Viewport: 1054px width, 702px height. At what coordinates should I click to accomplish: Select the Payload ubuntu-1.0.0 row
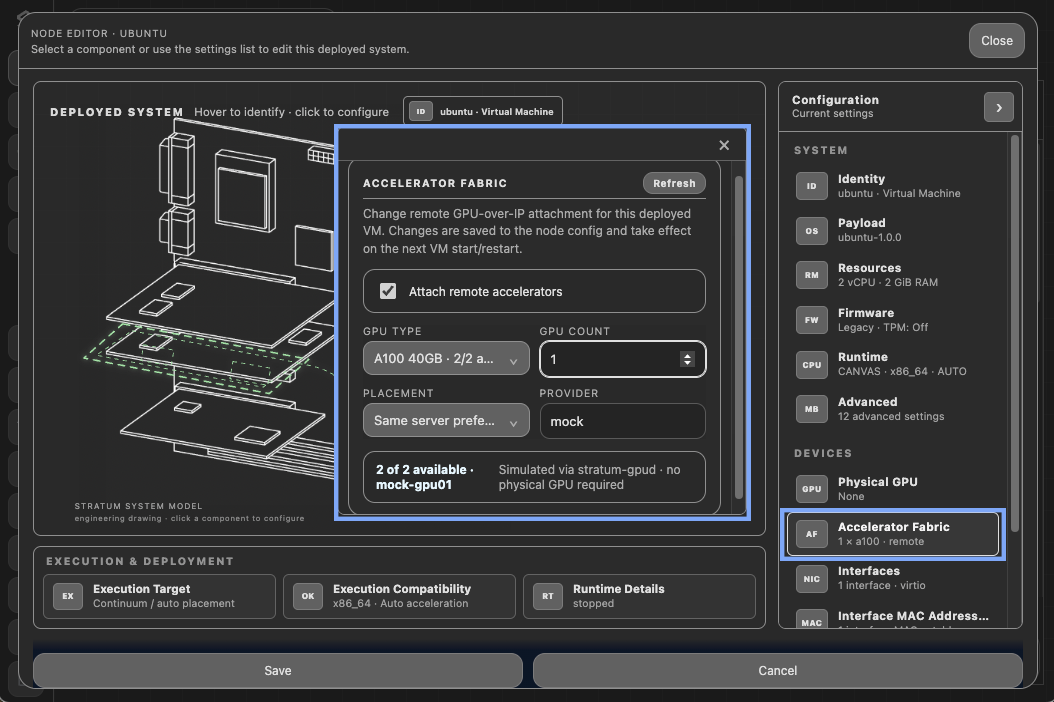coord(894,231)
